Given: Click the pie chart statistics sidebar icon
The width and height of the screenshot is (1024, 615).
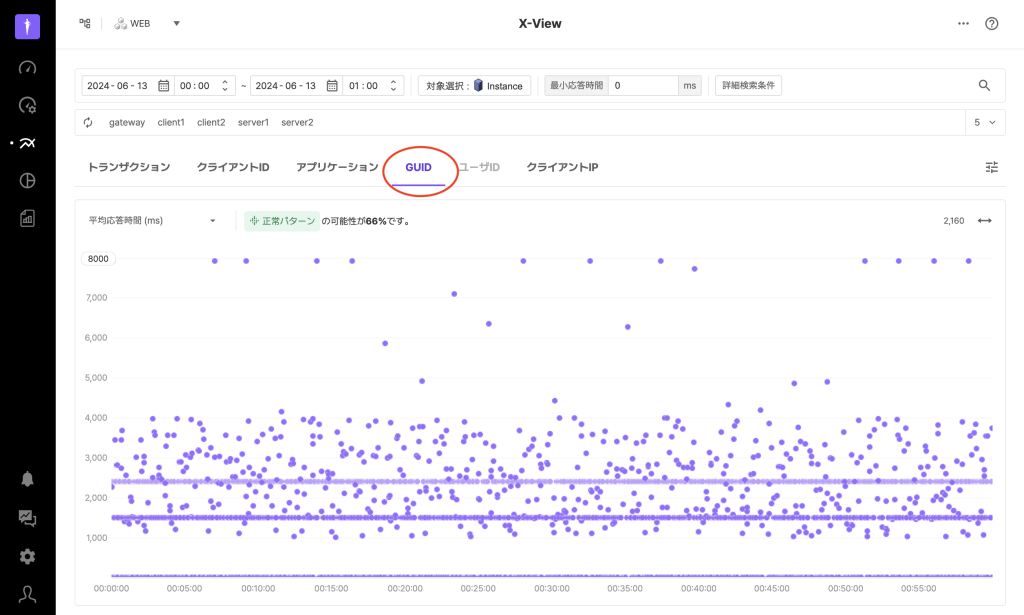Looking at the screenshot, I should 27,180.
